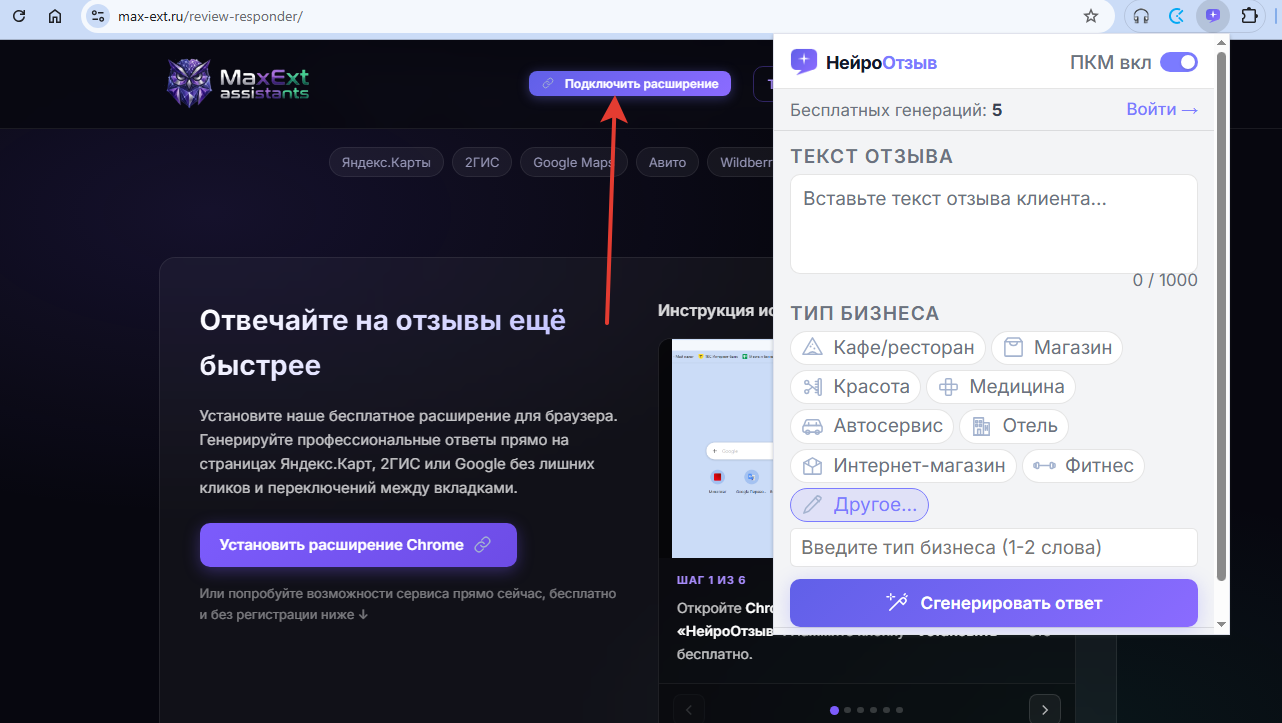Deselect the Другое... business chip
The image size is (1282, 723).
(859, 505)
